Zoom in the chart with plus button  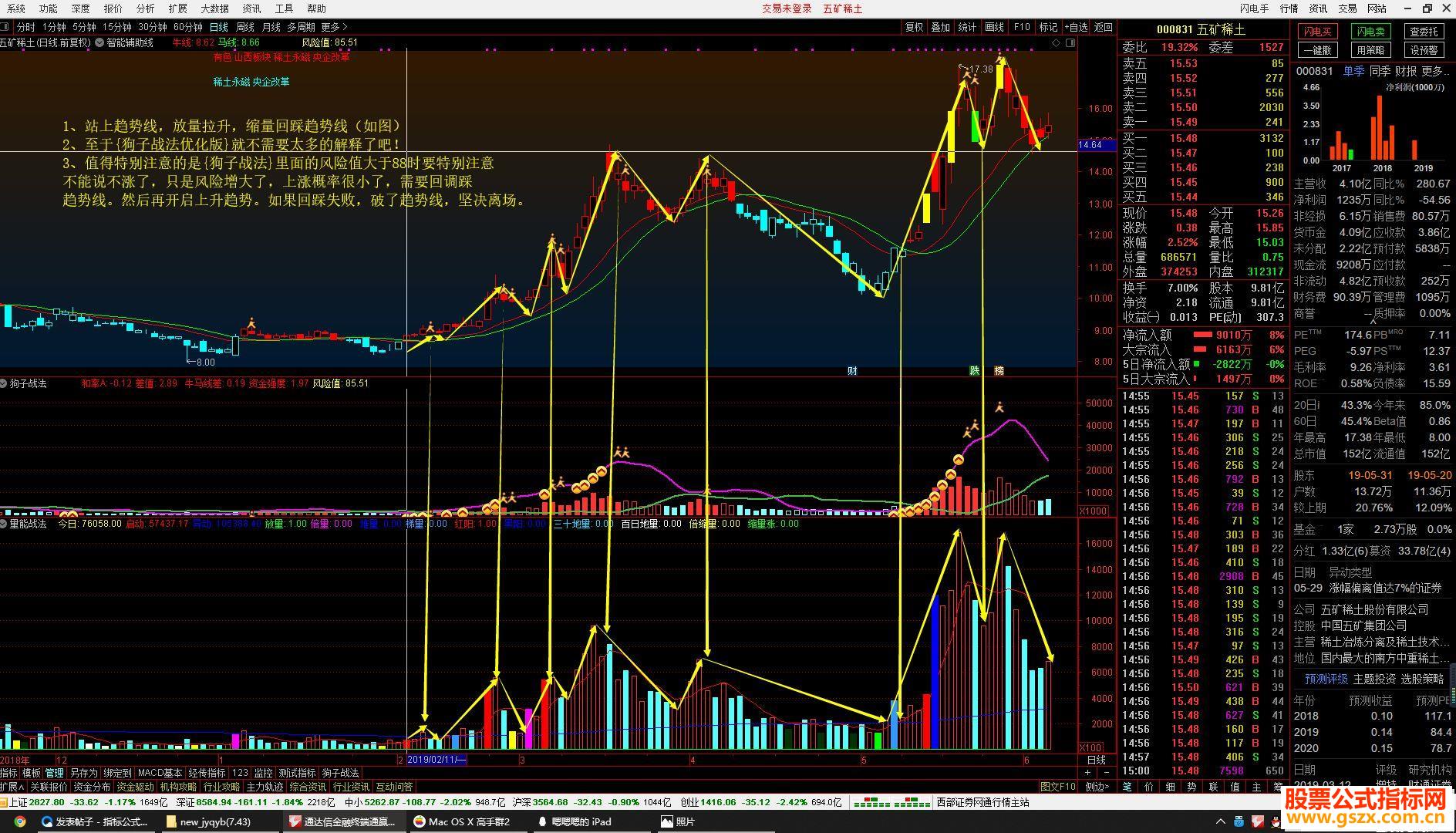1088,773
